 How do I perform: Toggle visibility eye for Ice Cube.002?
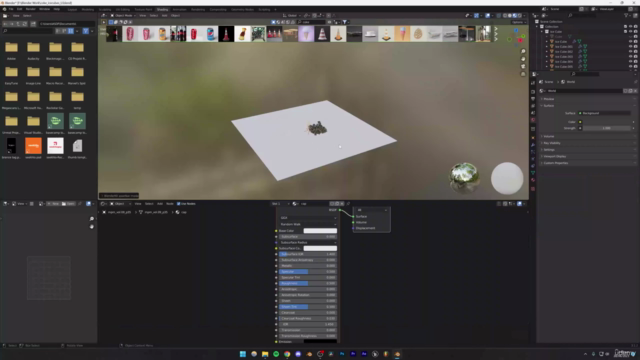tap(630, 51)
